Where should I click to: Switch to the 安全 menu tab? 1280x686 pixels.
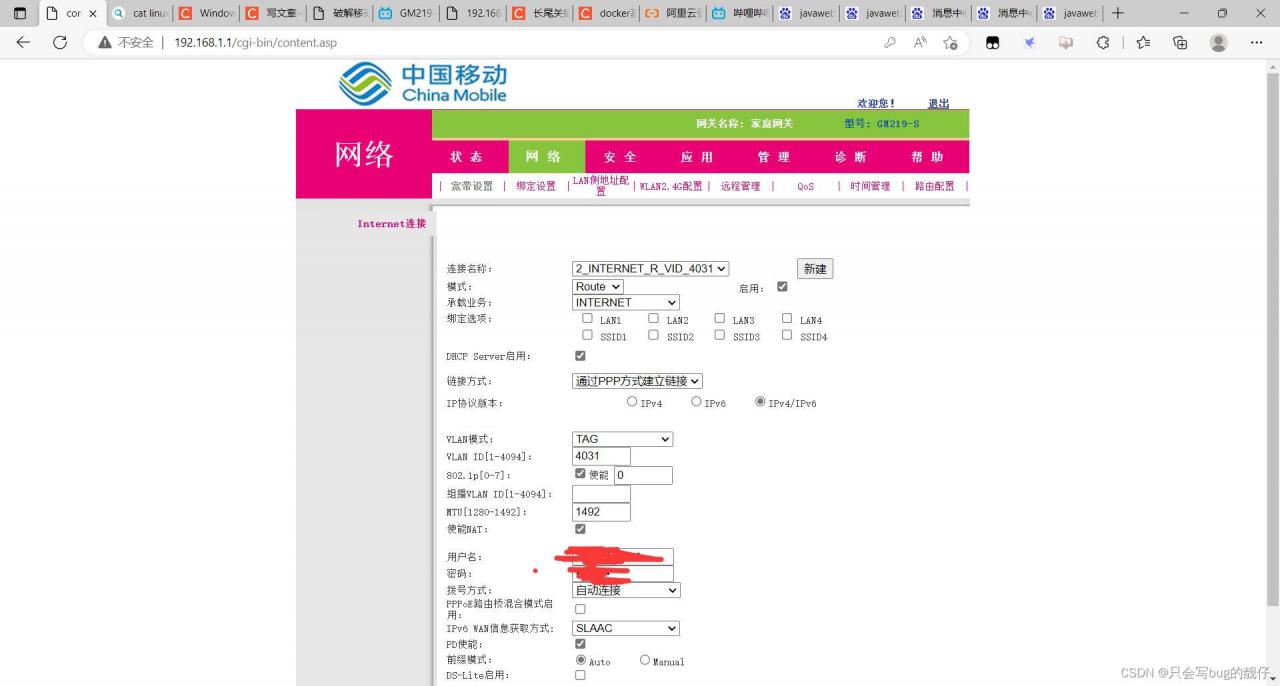(x=619, y=156)
